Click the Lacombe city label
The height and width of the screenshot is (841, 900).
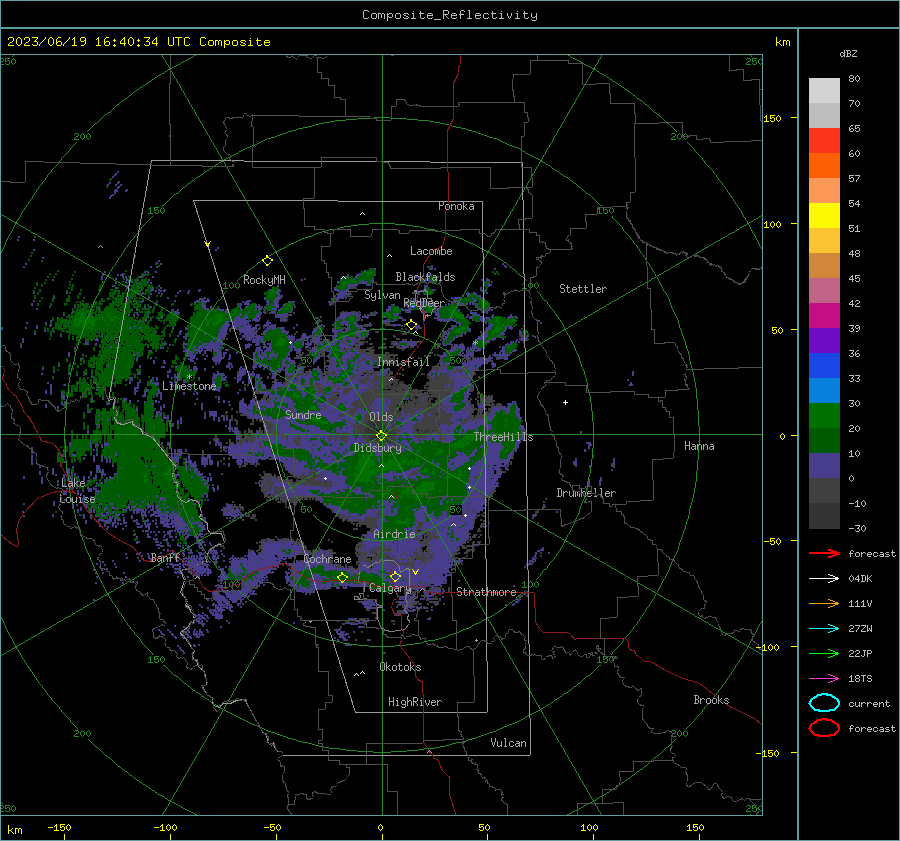tap(431, 251)
